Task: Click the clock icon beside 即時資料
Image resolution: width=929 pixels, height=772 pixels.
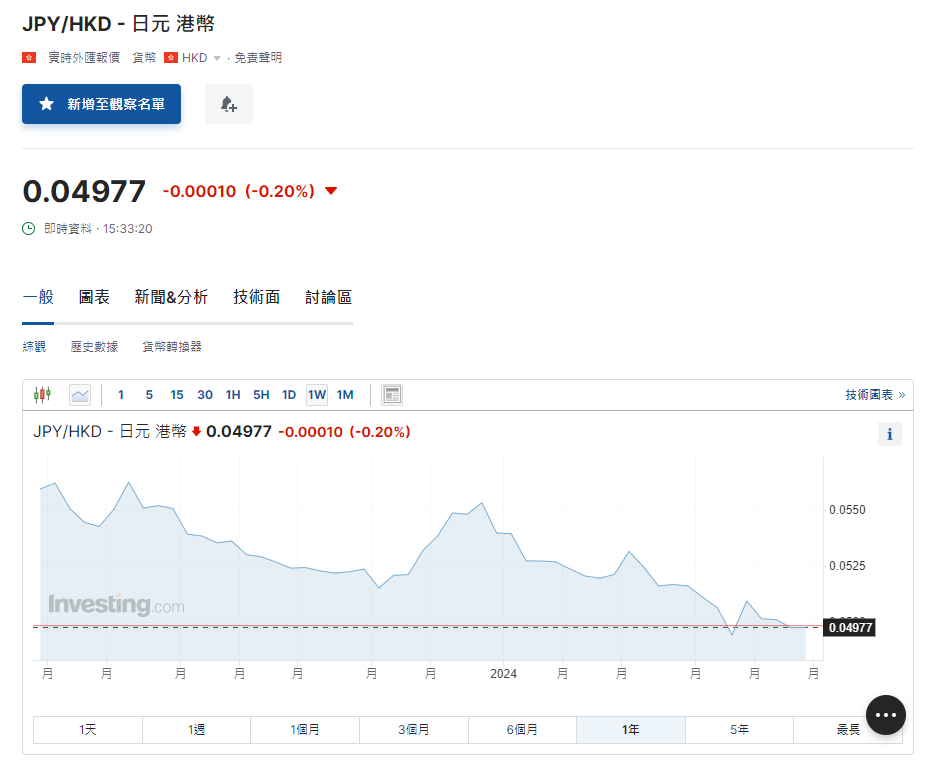Action: tap(29, 229)
